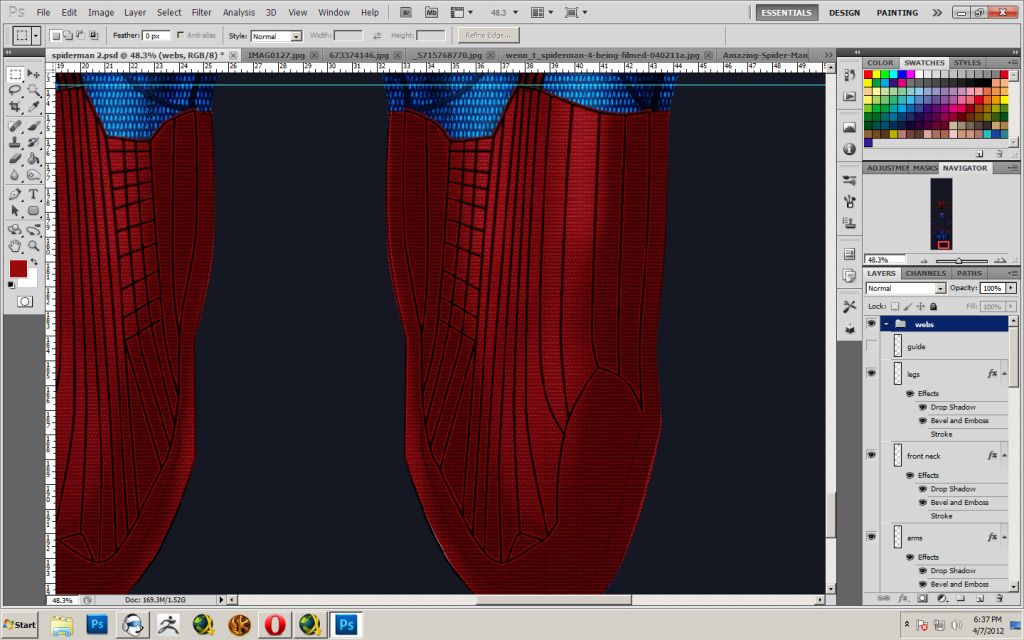Open the Opacity slider arrow
Image resolution: width=1024 pixels, height=640 pixels.
tap(1011, 288)
